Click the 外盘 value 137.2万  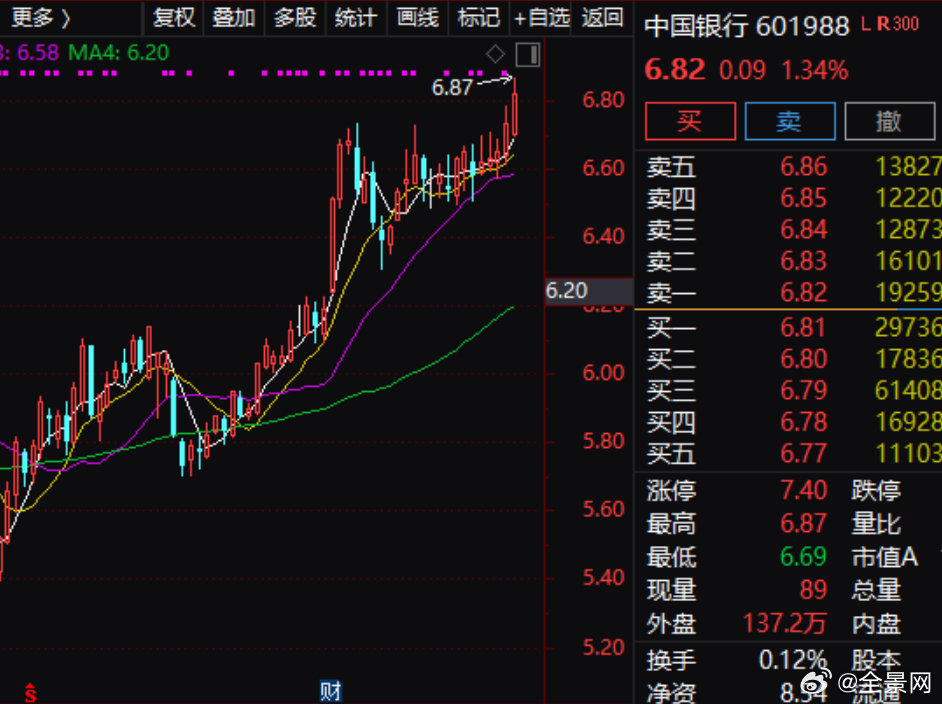785,624
